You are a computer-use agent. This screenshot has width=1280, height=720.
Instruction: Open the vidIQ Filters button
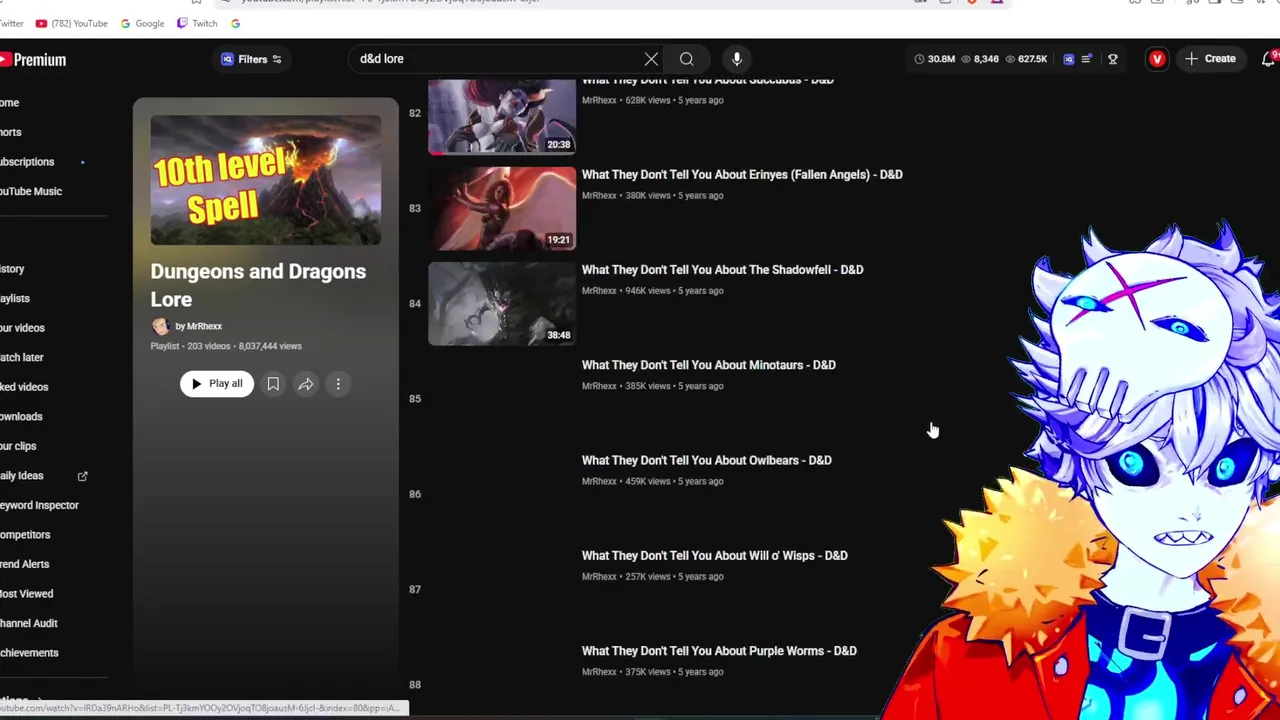[252, 59]
